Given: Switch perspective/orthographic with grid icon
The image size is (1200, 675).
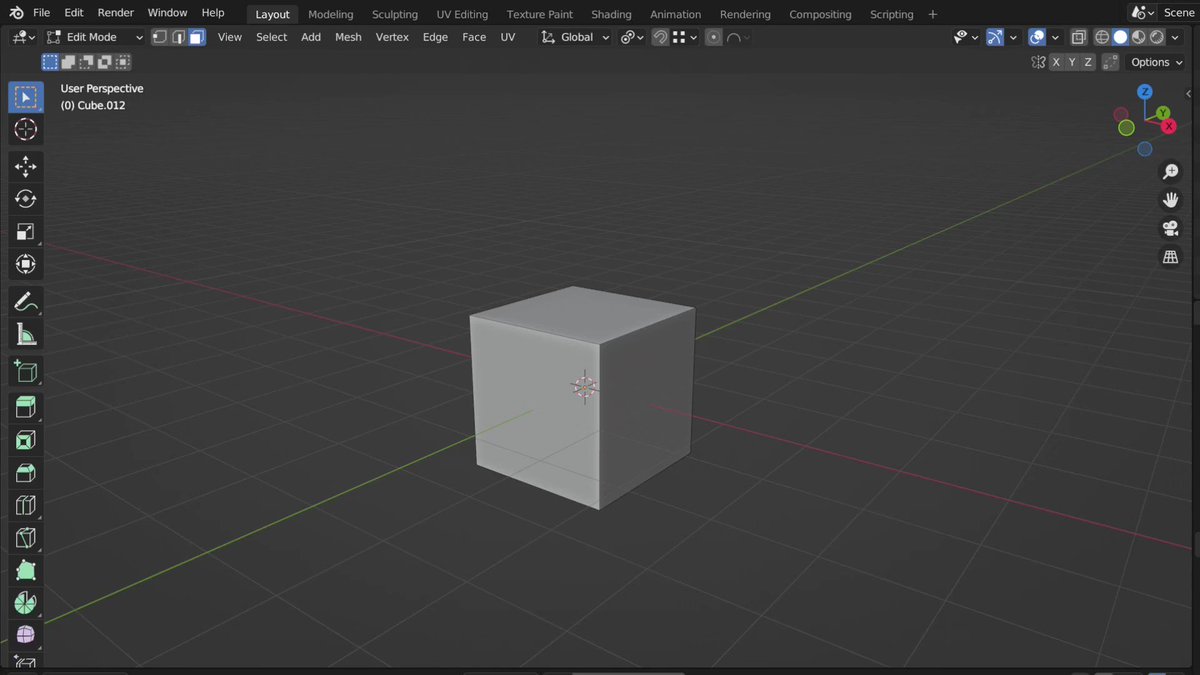Looking at the screenshot, I should pos(1171,257).
